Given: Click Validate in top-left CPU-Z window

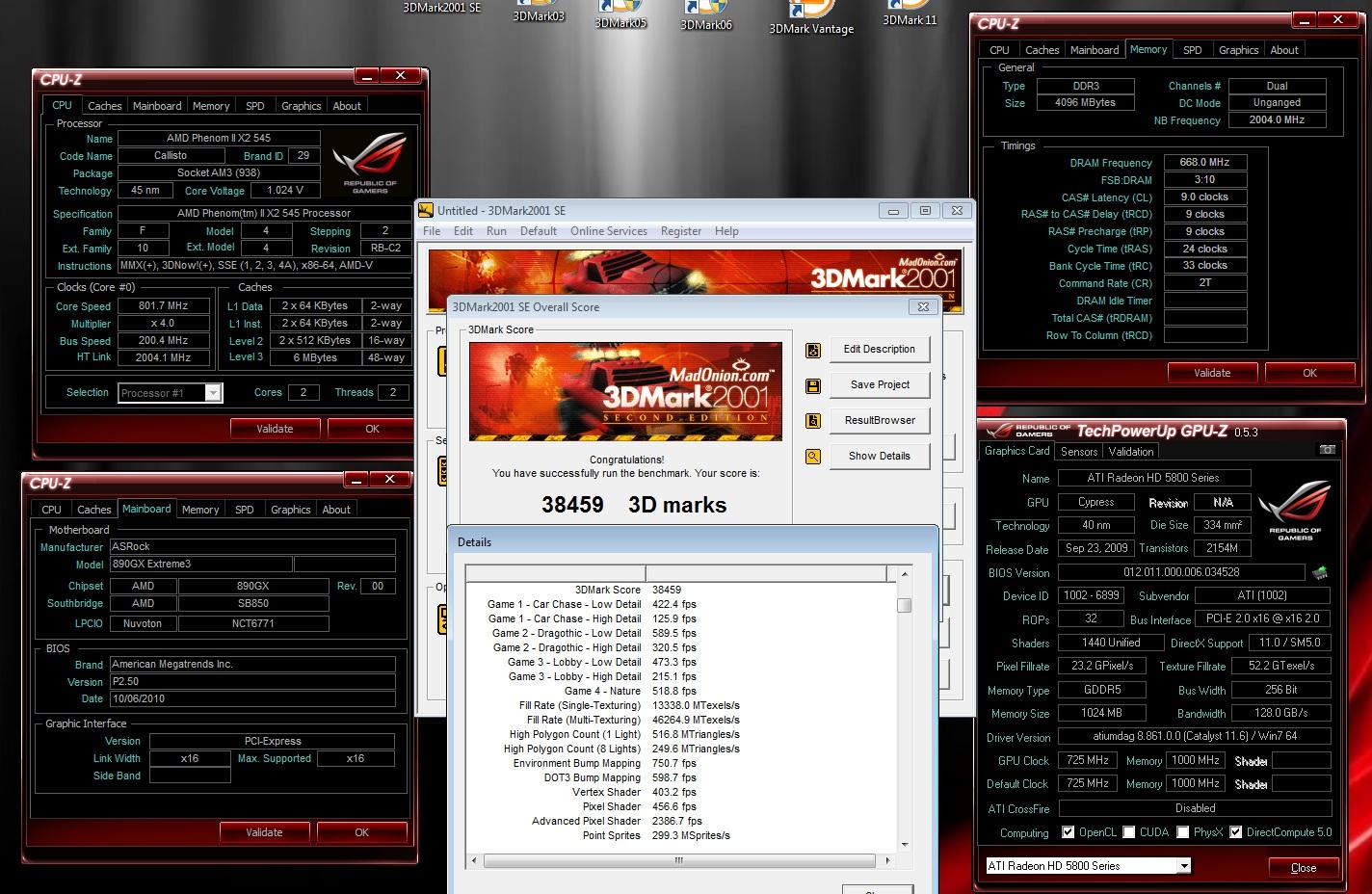Looking at the screenshot, I should click(275, 429).
